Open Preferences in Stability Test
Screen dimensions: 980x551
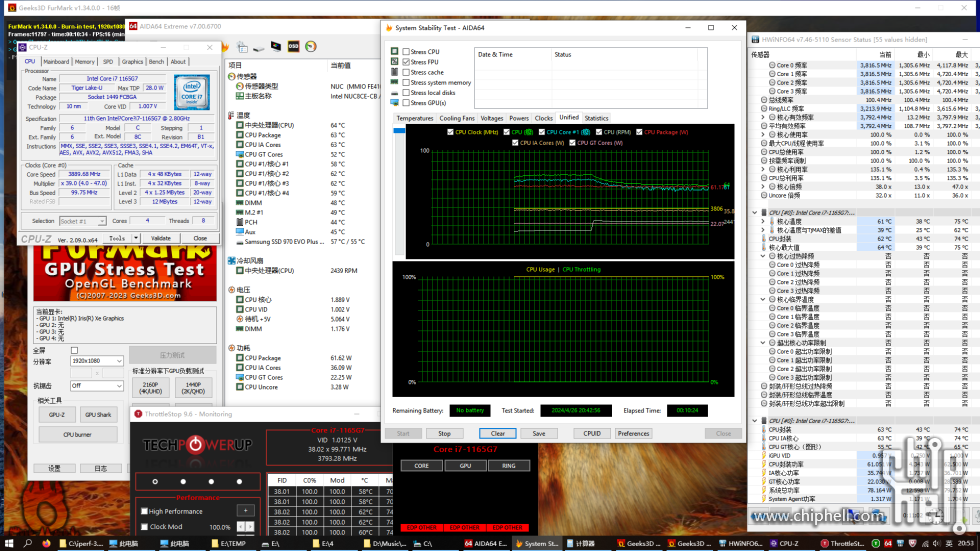(633, 434)
